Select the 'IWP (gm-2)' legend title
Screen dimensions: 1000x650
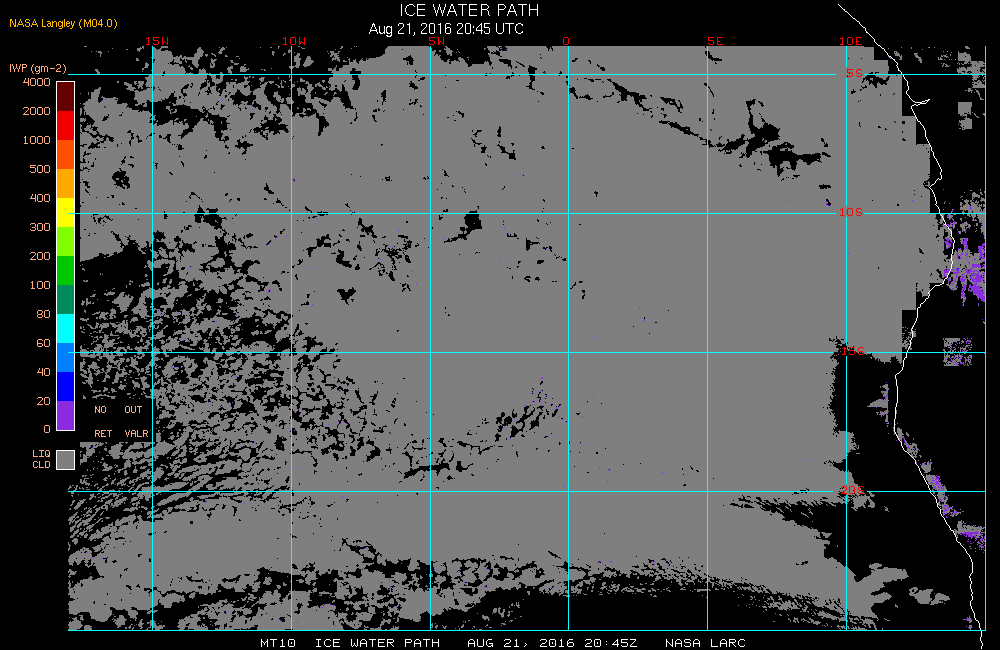tap(38, 68)
